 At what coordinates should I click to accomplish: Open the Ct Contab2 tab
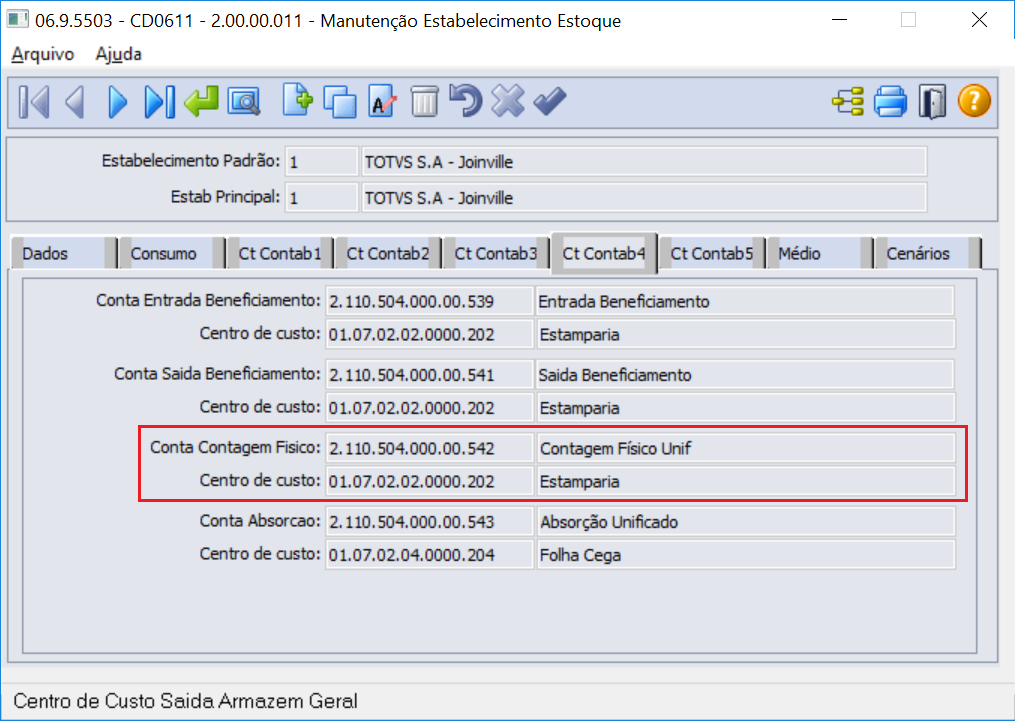click(x=388, y=253)
